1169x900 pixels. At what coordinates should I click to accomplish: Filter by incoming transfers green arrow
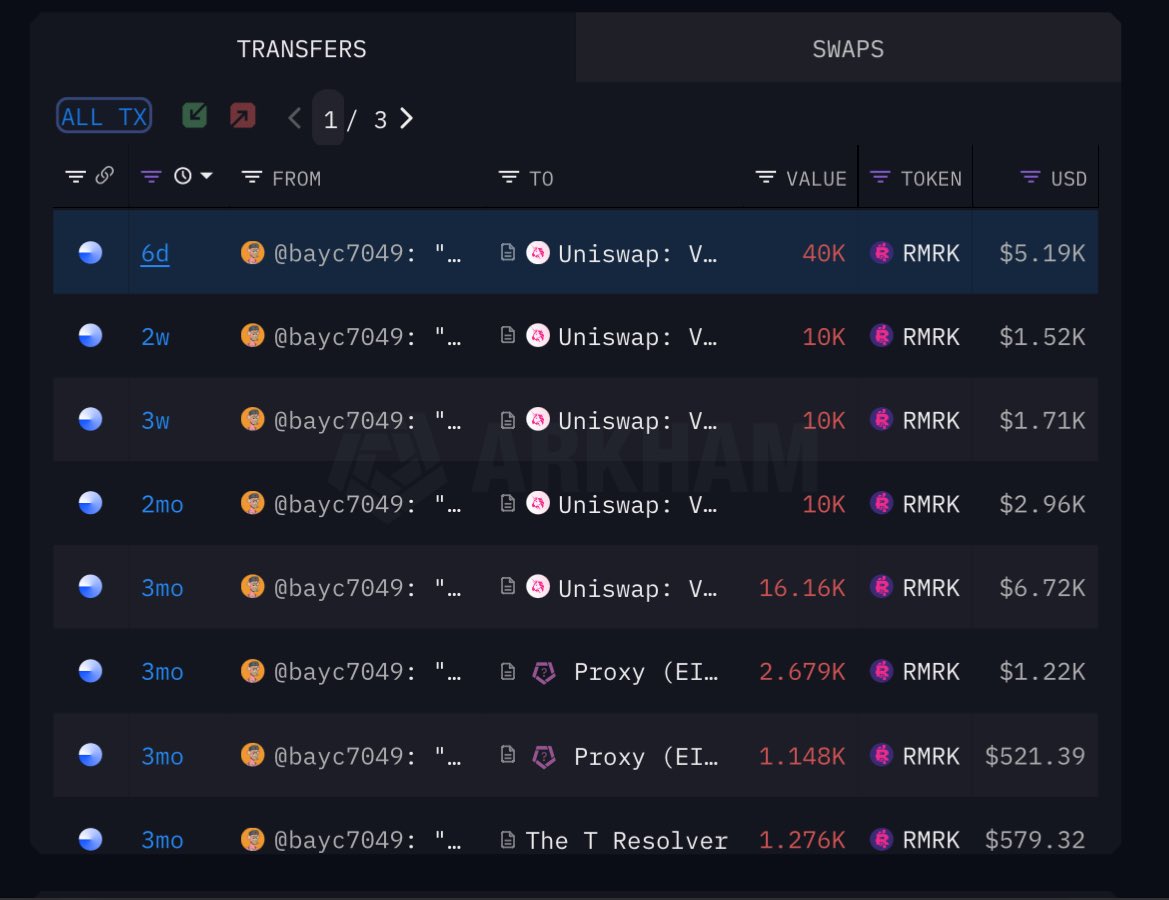pos(195,116)
